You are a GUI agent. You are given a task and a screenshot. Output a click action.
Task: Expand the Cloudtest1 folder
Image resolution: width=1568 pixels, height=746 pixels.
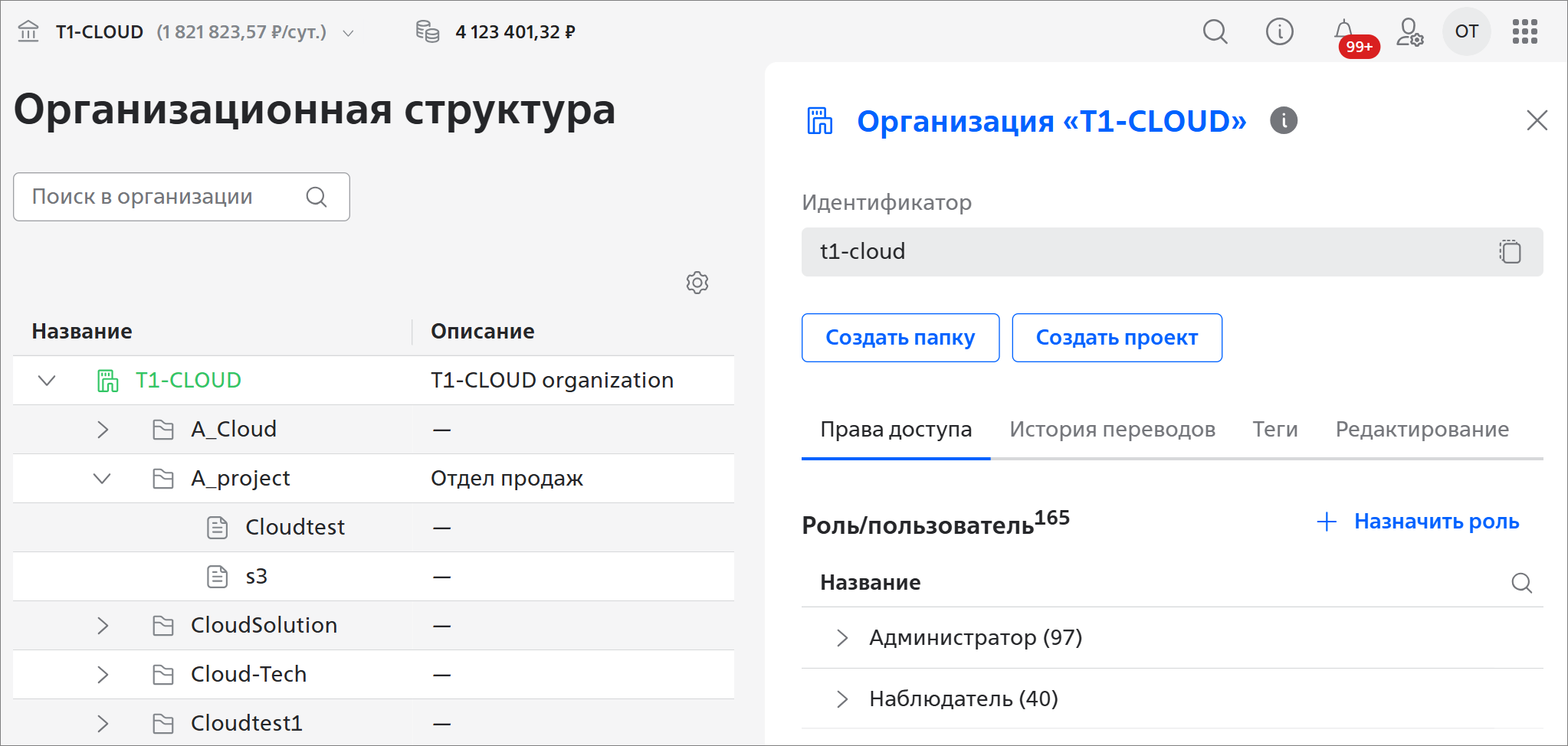click(x=103, y=724)
